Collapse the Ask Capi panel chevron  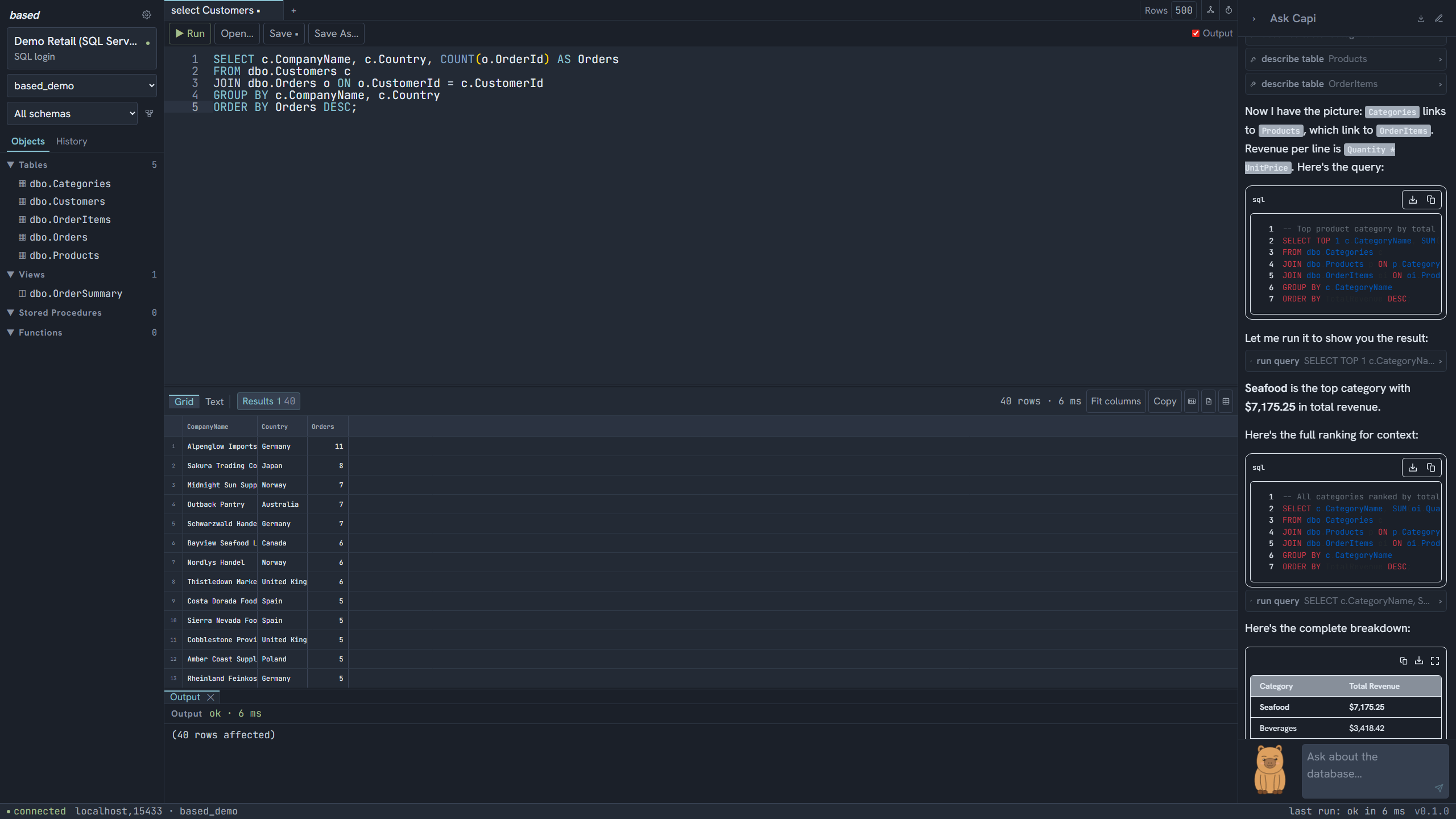1254,19
